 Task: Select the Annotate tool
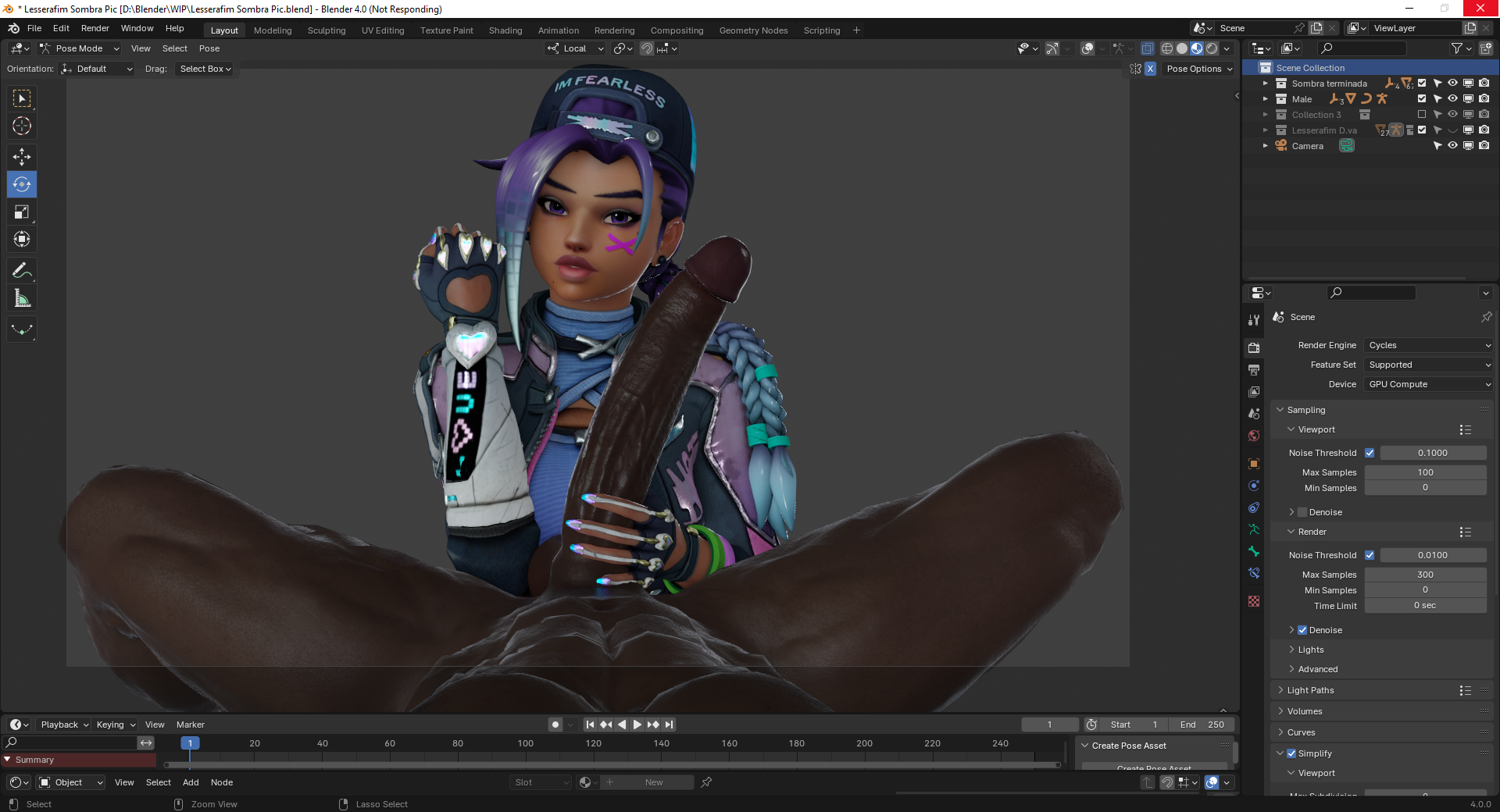(22, 270)
